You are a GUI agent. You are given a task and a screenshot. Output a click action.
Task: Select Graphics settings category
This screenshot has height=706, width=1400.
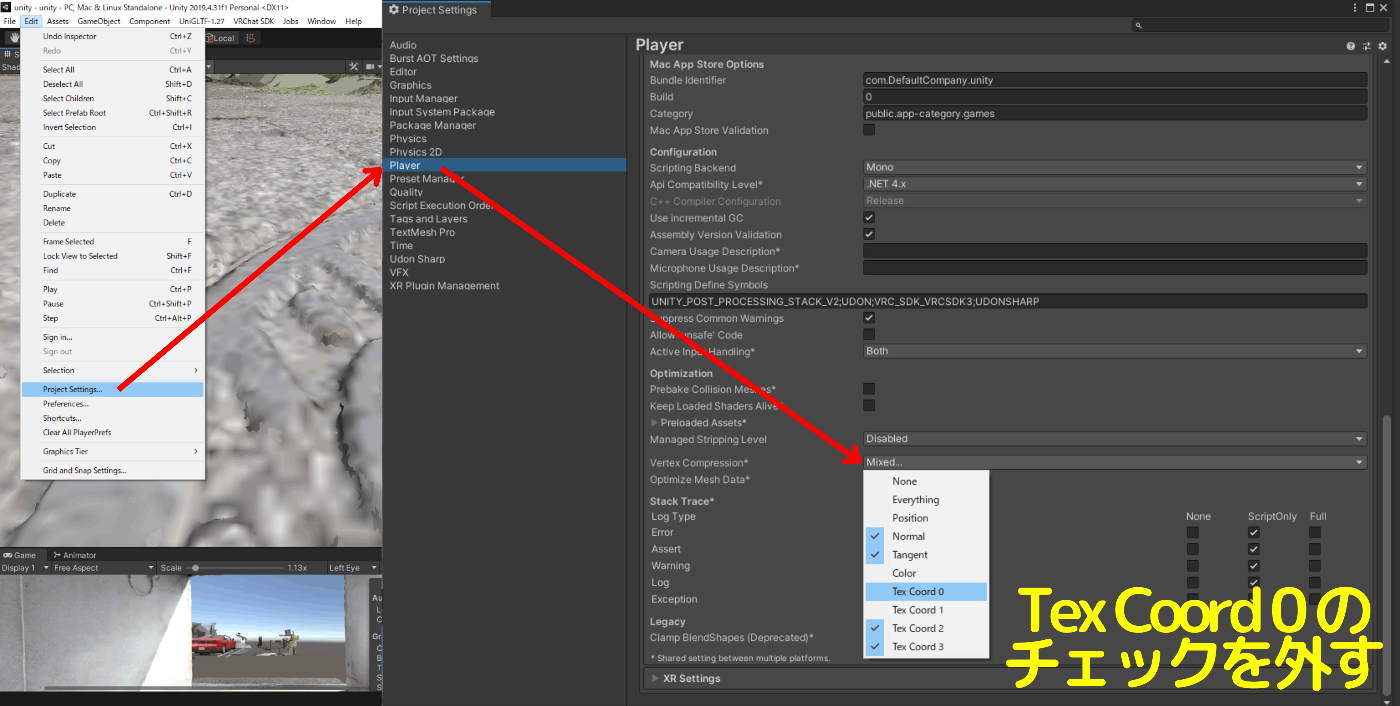[x=411, y=85]
